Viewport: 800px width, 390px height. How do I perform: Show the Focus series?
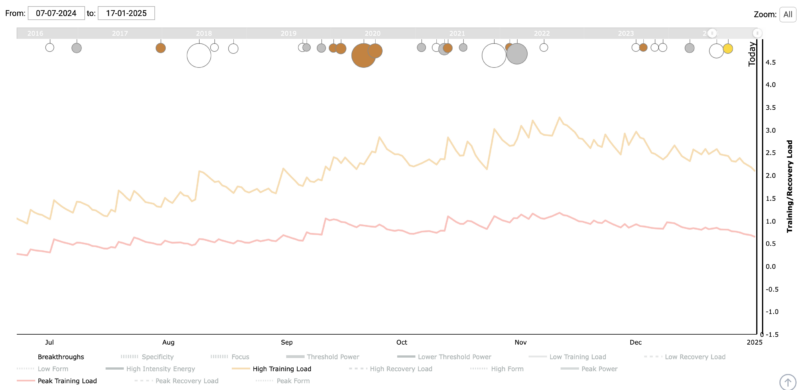[x=230, y=357]
